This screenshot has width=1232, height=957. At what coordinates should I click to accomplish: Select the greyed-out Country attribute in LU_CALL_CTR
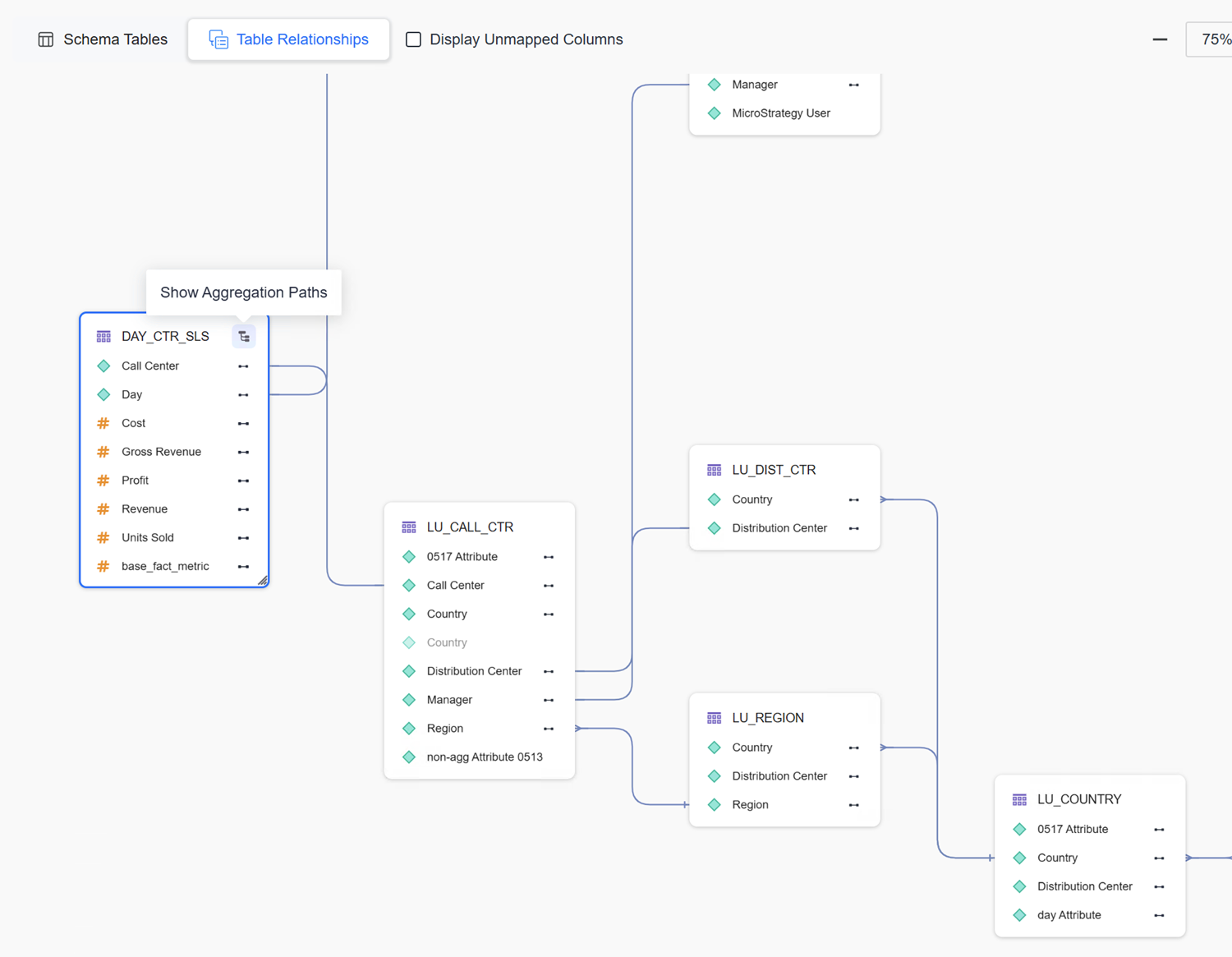(x=447, y=642)
